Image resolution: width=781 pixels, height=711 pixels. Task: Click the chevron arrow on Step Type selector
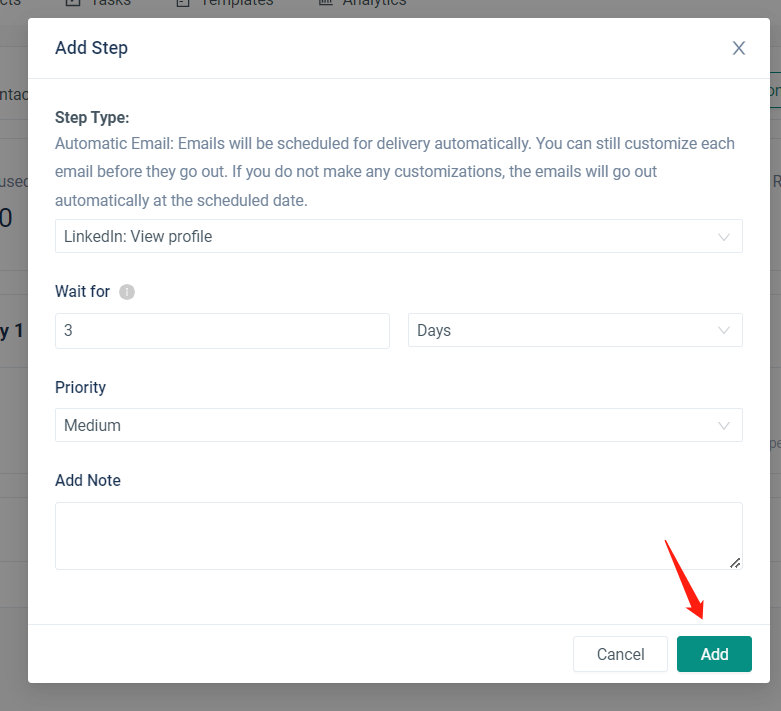click(724, 237)
